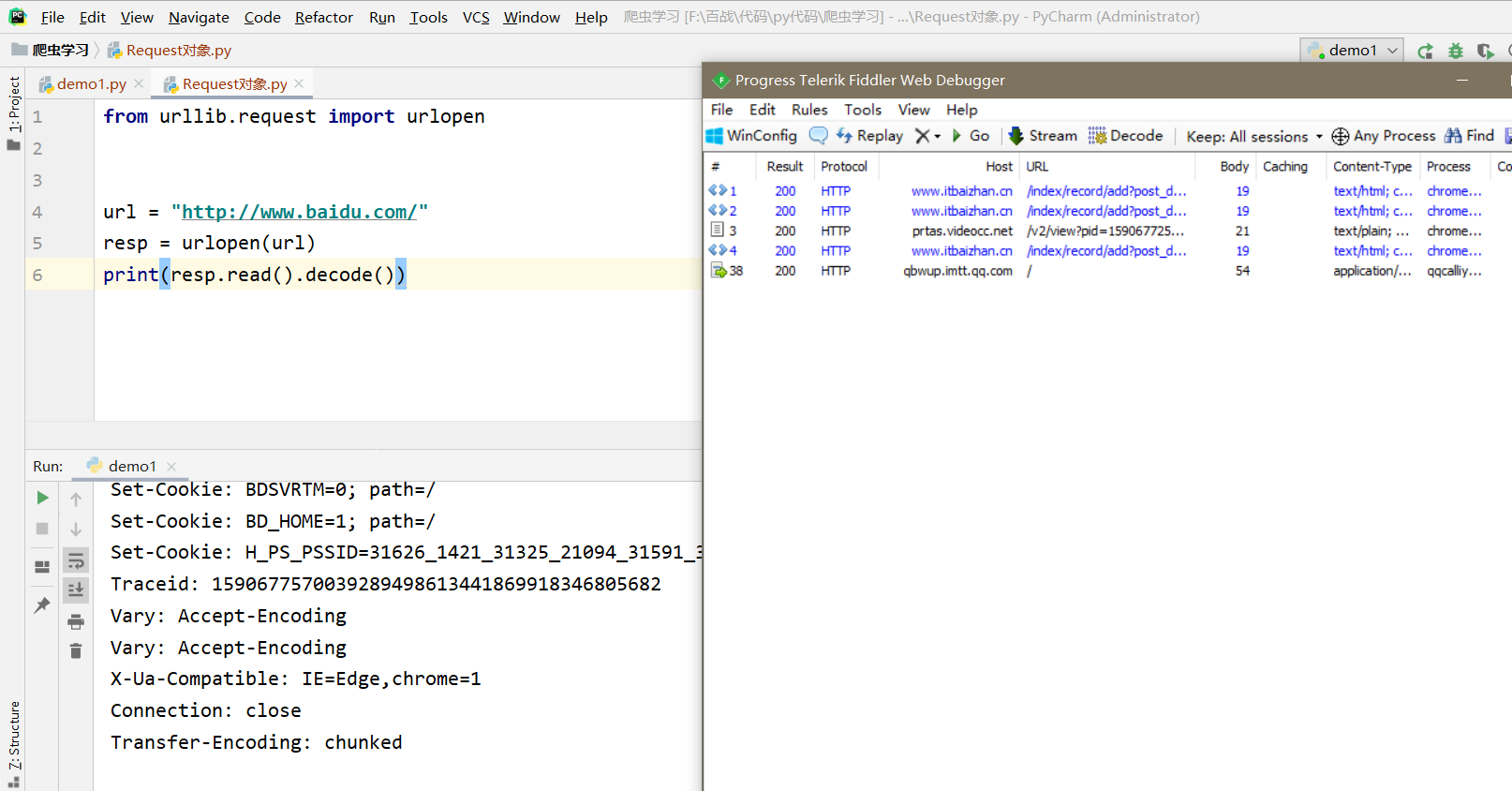Click the PyCharm application logo icon
Screen dimensions: 1512x791
click(17, 16)
